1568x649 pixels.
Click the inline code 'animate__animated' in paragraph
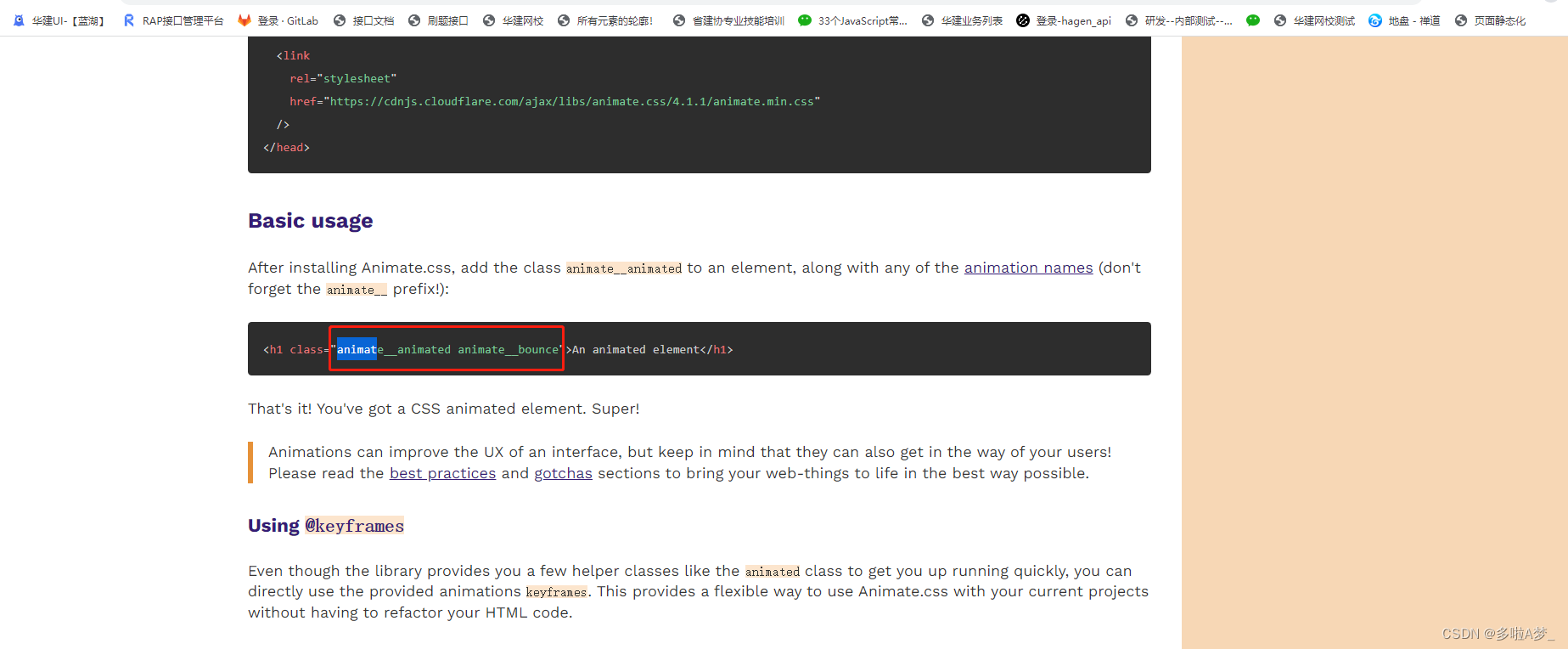coord(624,268)
